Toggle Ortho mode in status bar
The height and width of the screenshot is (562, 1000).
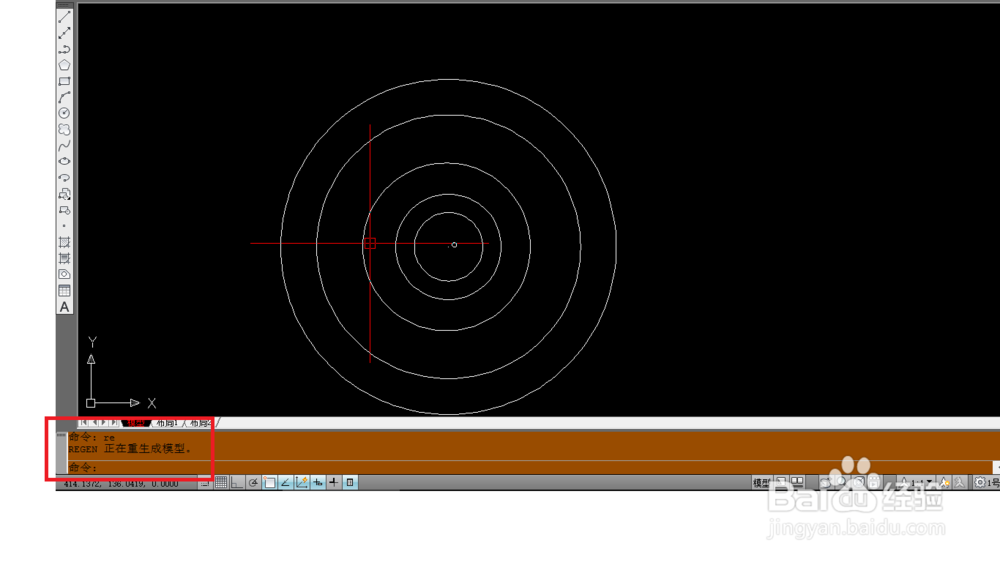pyautogui.click(x=237, y=483)
